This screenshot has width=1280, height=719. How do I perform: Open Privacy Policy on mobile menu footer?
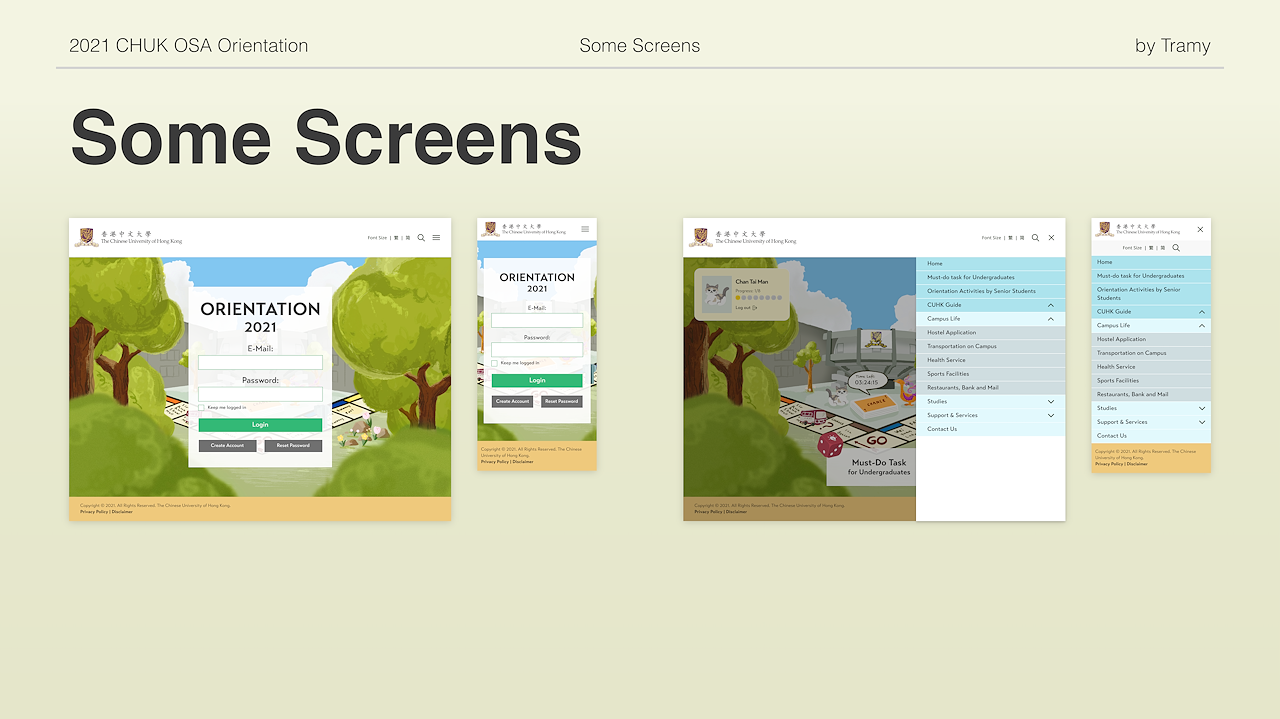coord(1109,464)
